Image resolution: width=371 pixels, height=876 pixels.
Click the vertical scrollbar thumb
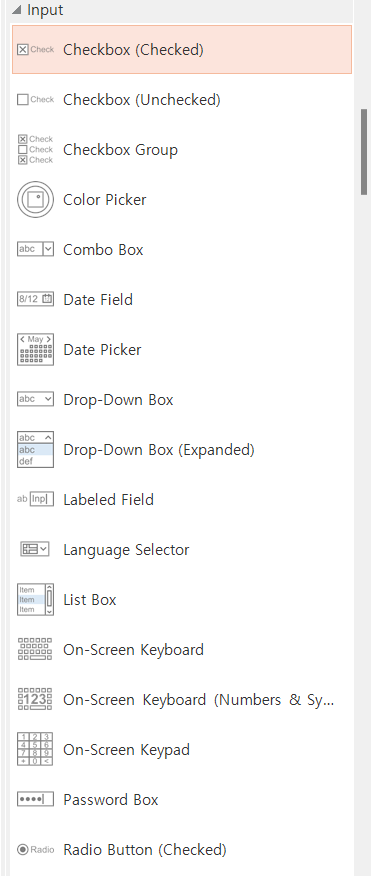(364, 151)
